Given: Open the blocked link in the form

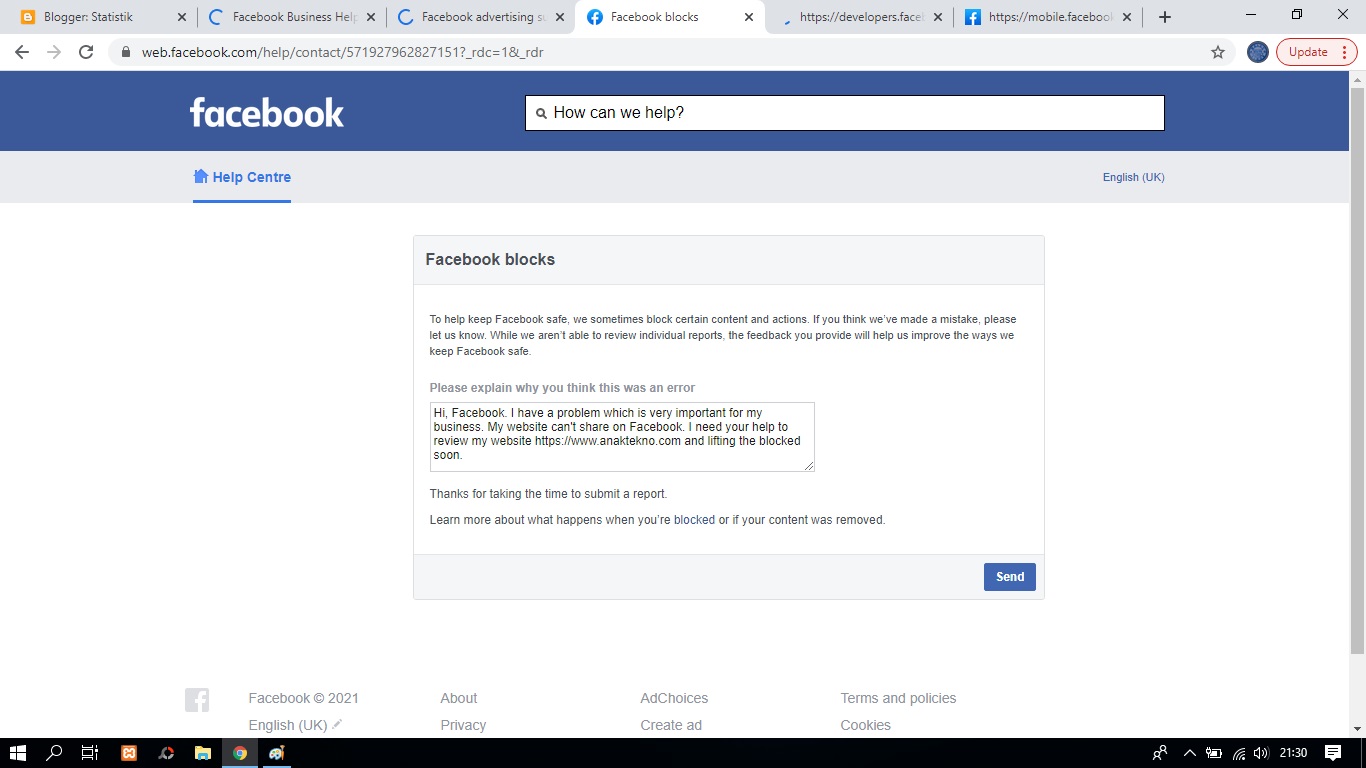Looking at the screenshot, I should coord(694,520).
